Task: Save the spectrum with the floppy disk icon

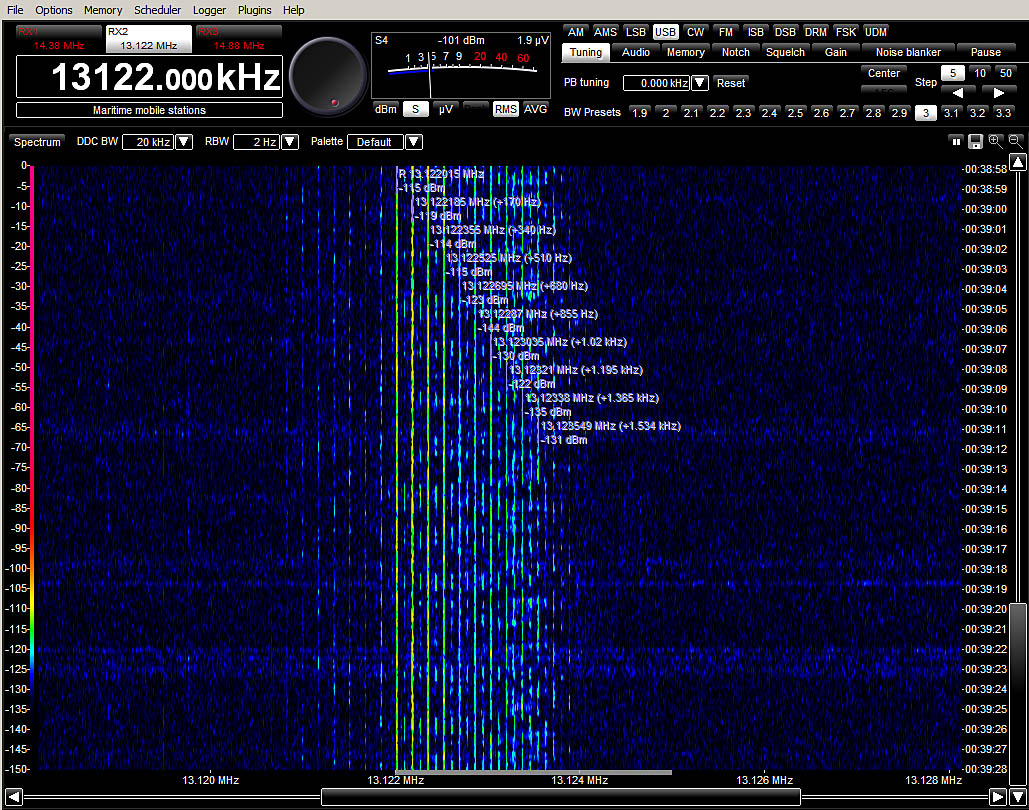Action: [x=975, y=142]
